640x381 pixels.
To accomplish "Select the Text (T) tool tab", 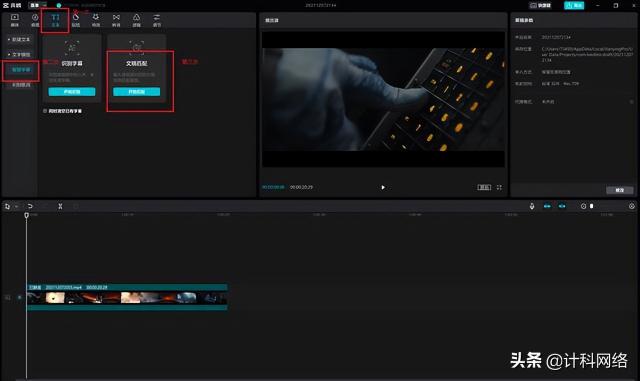I will coord(55,20).
